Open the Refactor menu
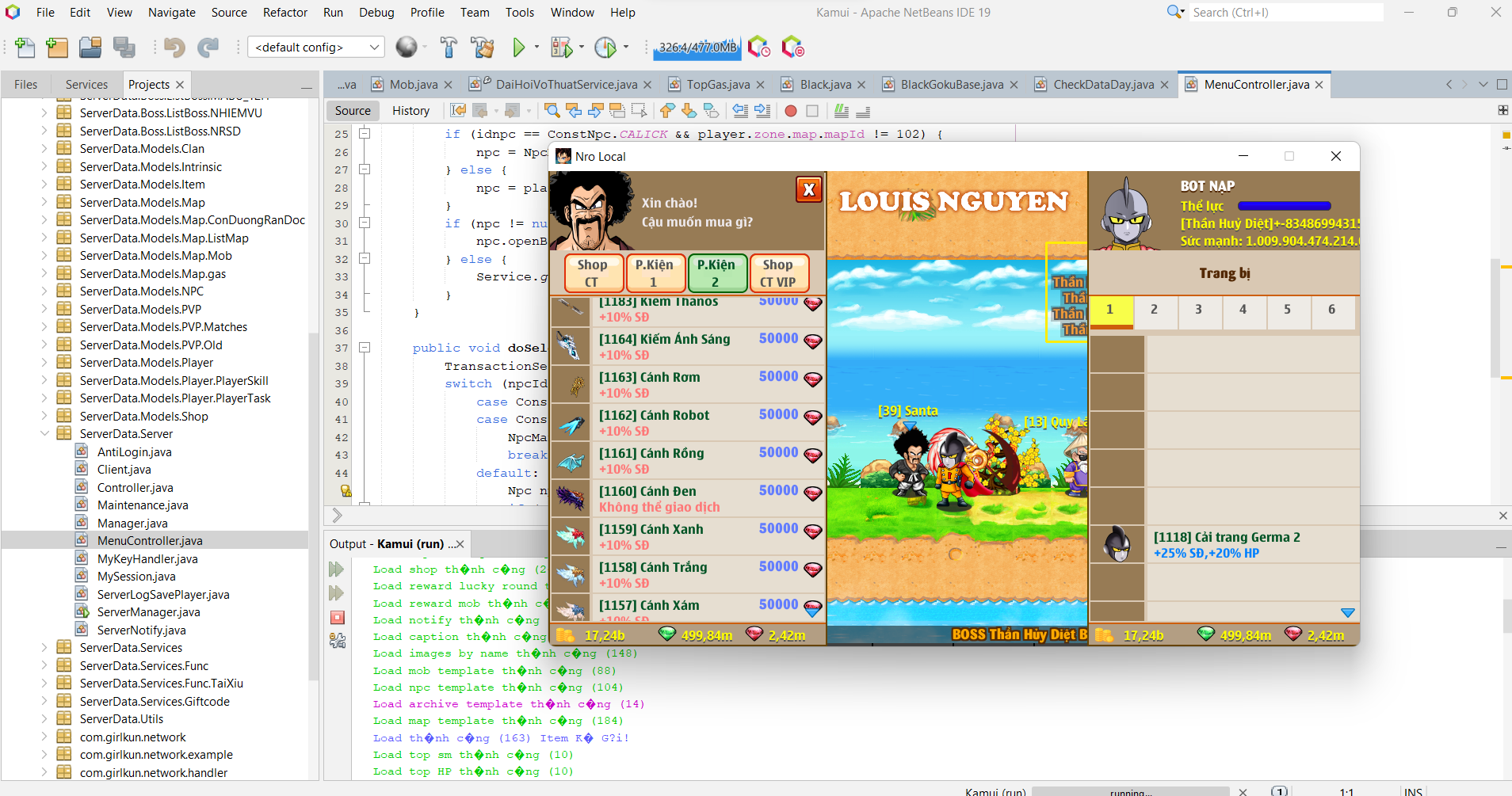Image resolution: width=1512 pixels, height=796 pixels. (x=284, y=13)
